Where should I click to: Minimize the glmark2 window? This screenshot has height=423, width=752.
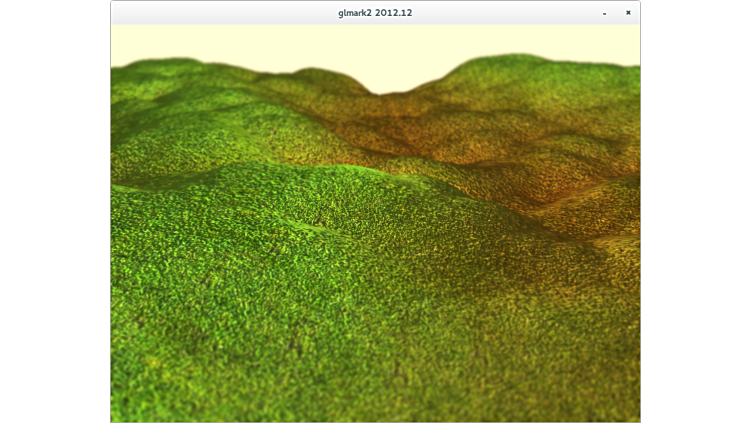[x=604, y=13]
